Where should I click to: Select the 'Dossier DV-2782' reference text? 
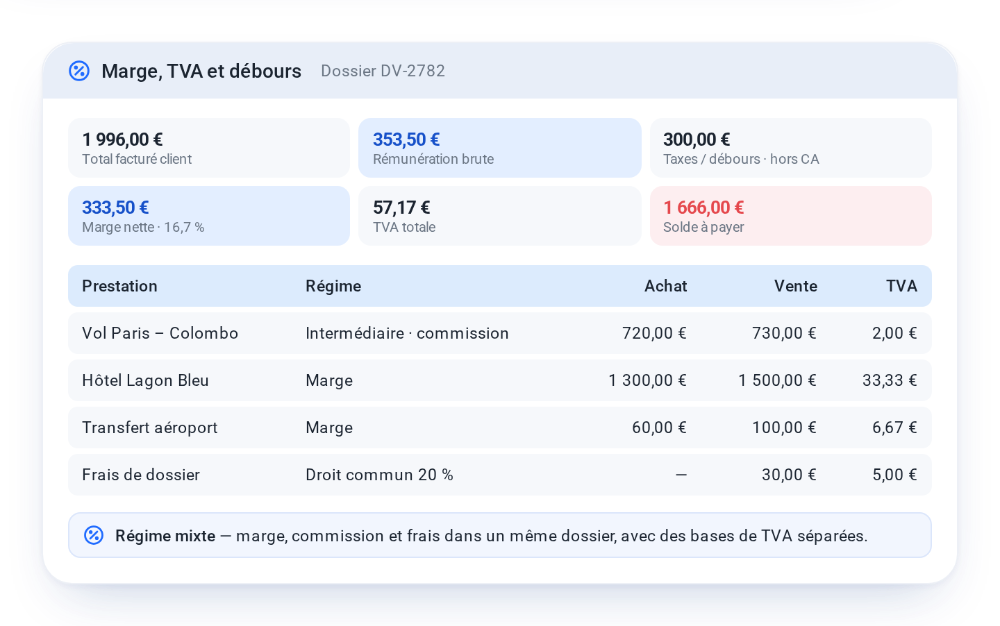pos(383,71)
